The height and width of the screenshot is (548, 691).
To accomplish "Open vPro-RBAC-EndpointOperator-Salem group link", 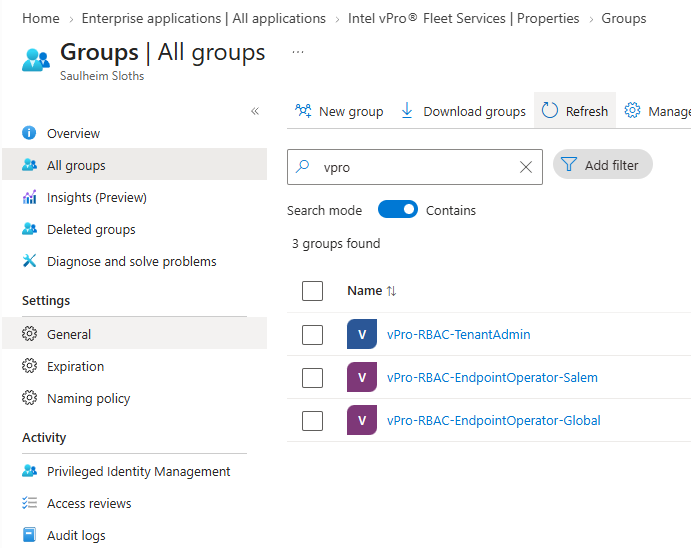I will point(492,378).
